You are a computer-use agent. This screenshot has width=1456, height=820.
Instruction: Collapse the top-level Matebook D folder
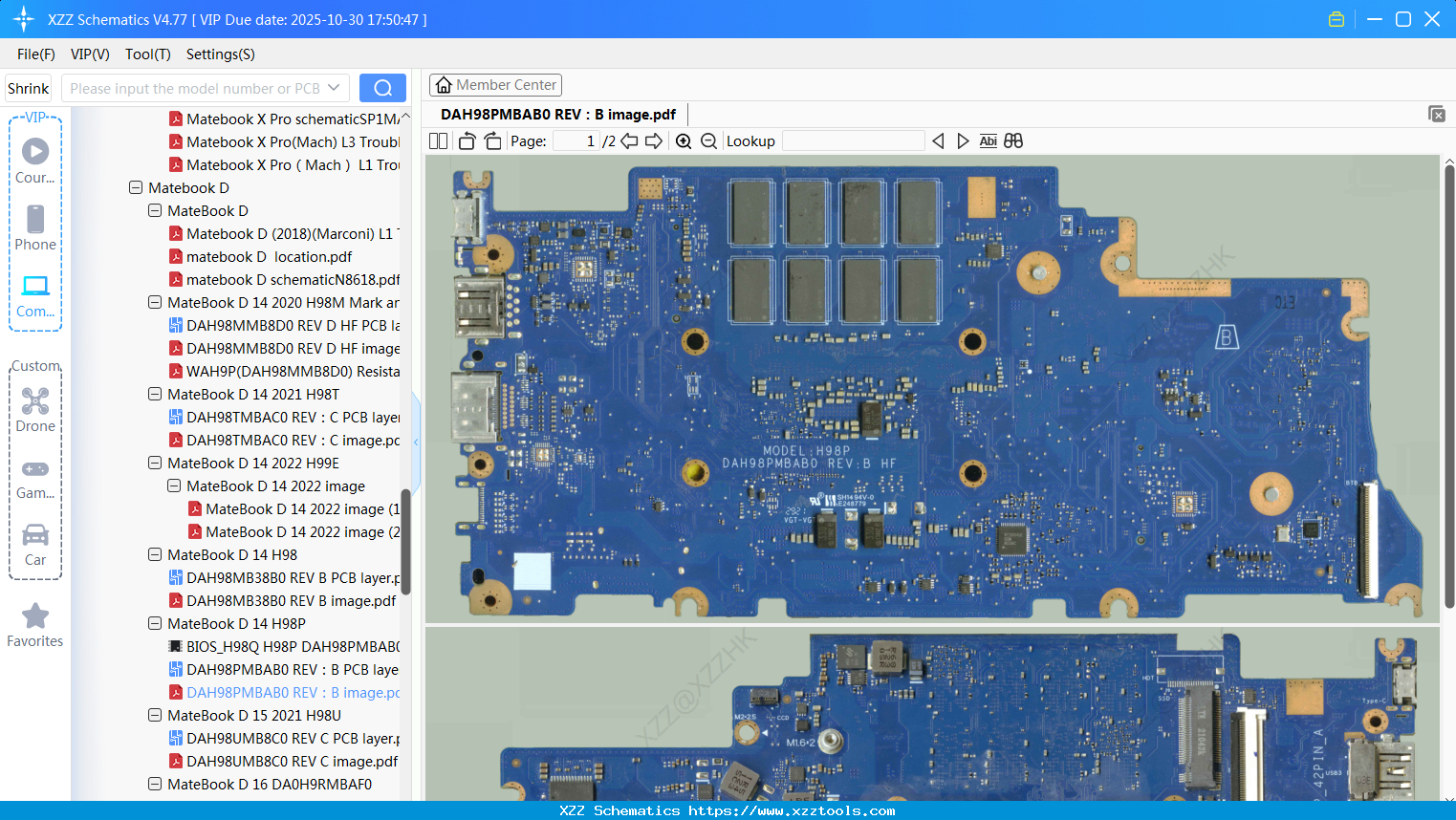pos(136,188)
